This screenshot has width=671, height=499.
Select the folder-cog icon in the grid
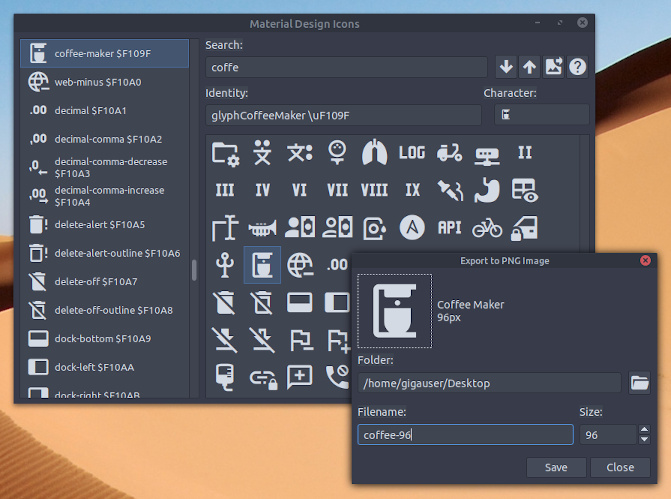[x=225, y=153]
